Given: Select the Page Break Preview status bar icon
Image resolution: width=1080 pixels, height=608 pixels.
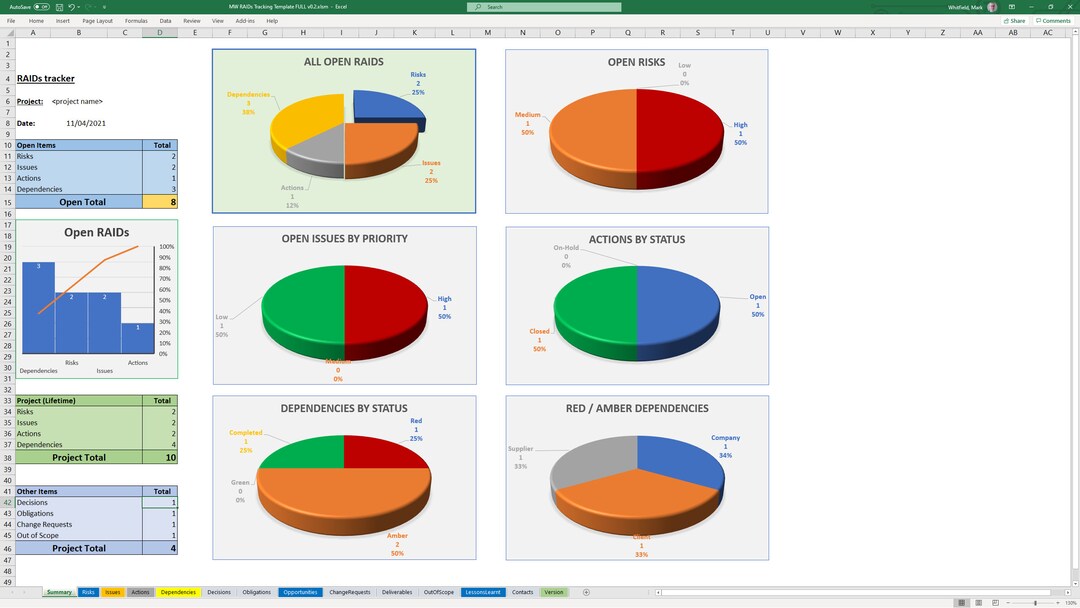Looking at the screenshot, I should 995,602.
